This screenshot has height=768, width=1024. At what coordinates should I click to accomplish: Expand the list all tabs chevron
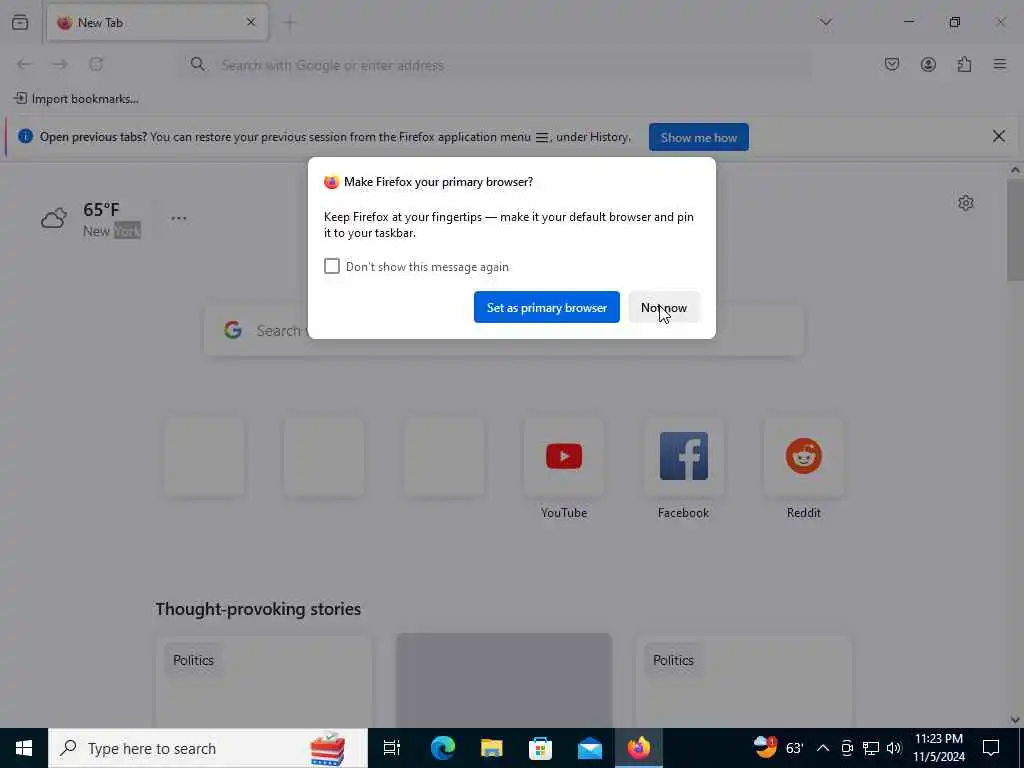coord(825,22)
